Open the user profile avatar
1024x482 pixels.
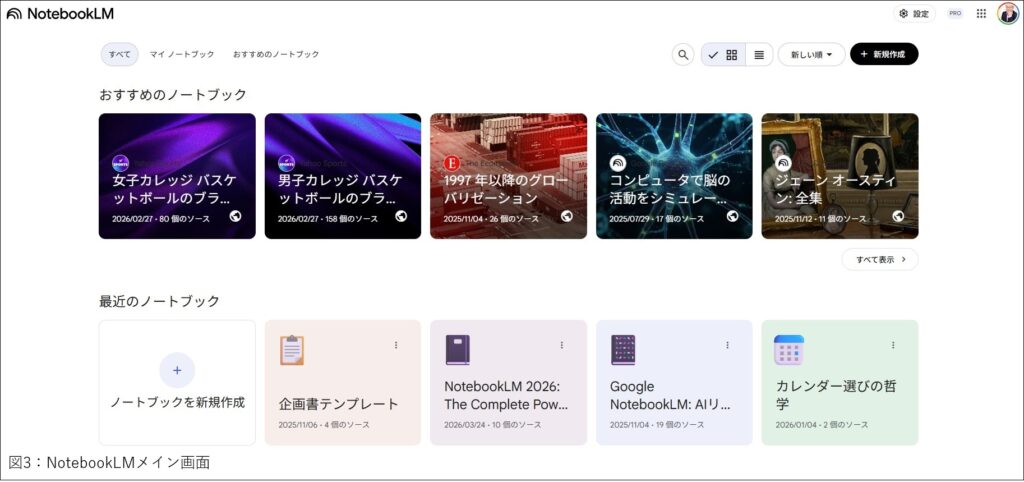coord(1007,14)
